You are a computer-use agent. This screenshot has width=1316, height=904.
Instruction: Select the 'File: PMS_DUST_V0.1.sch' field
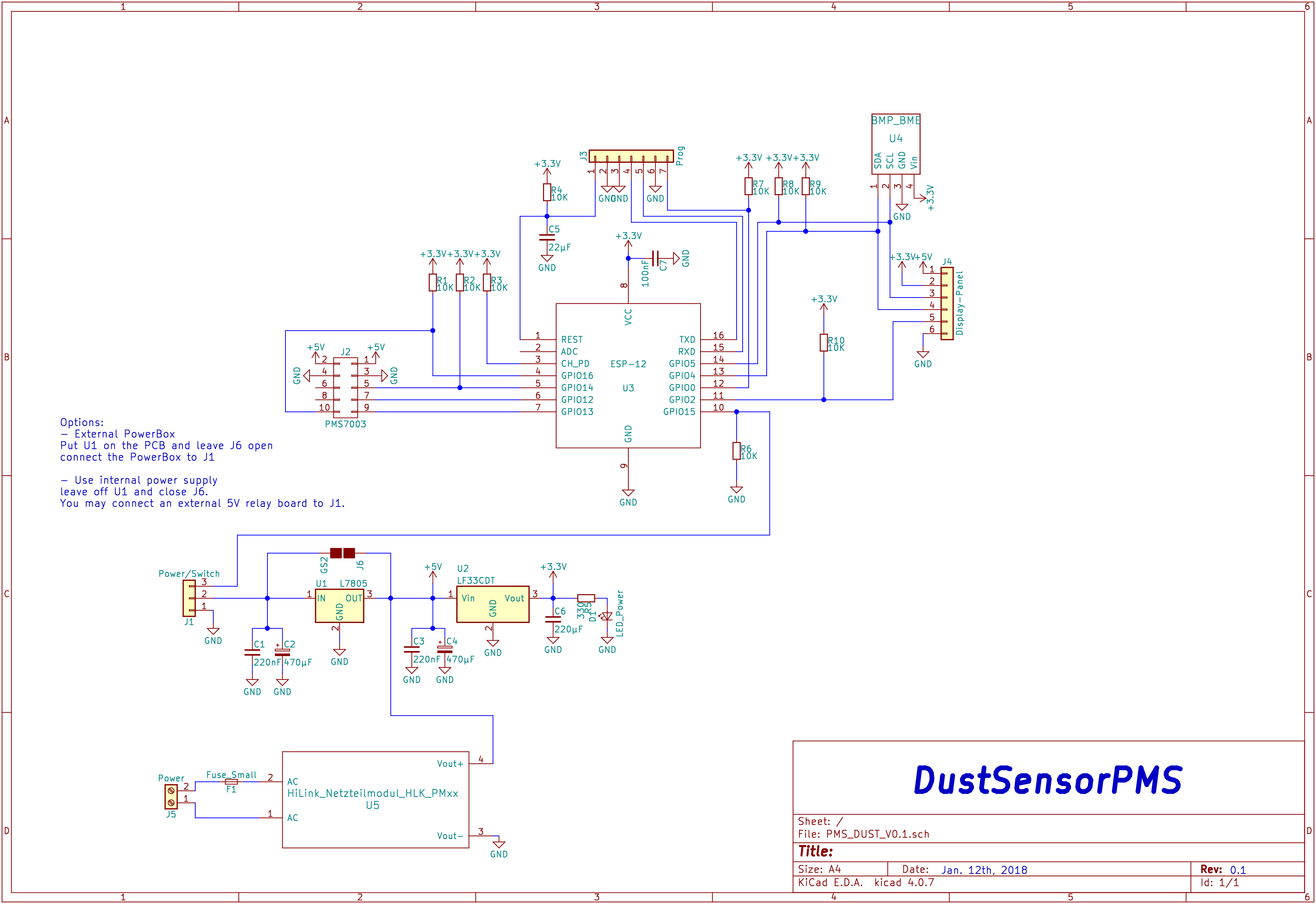point(864,834)
